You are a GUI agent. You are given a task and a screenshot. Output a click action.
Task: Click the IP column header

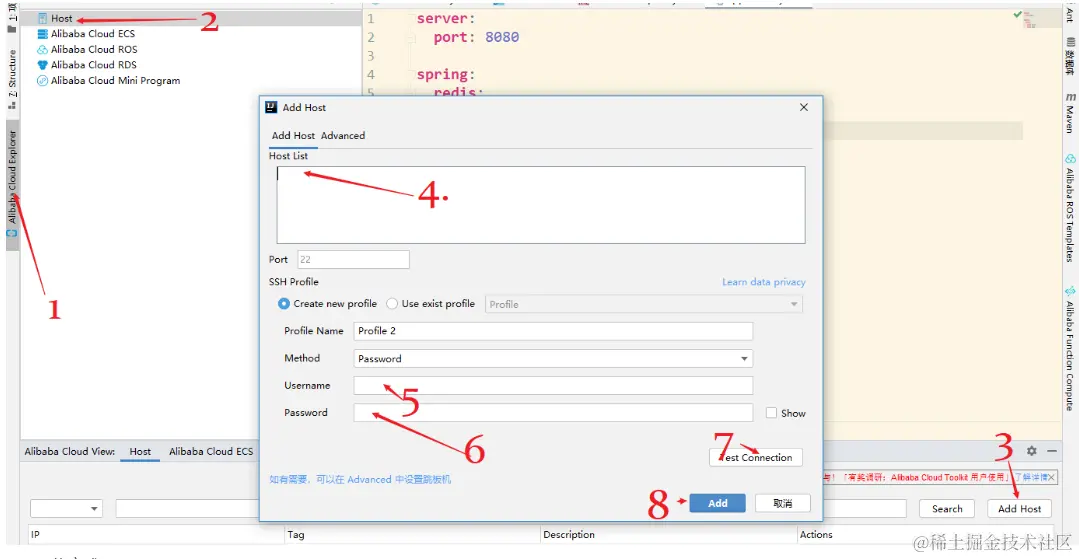pyautogui.click(x=156, y=535)
